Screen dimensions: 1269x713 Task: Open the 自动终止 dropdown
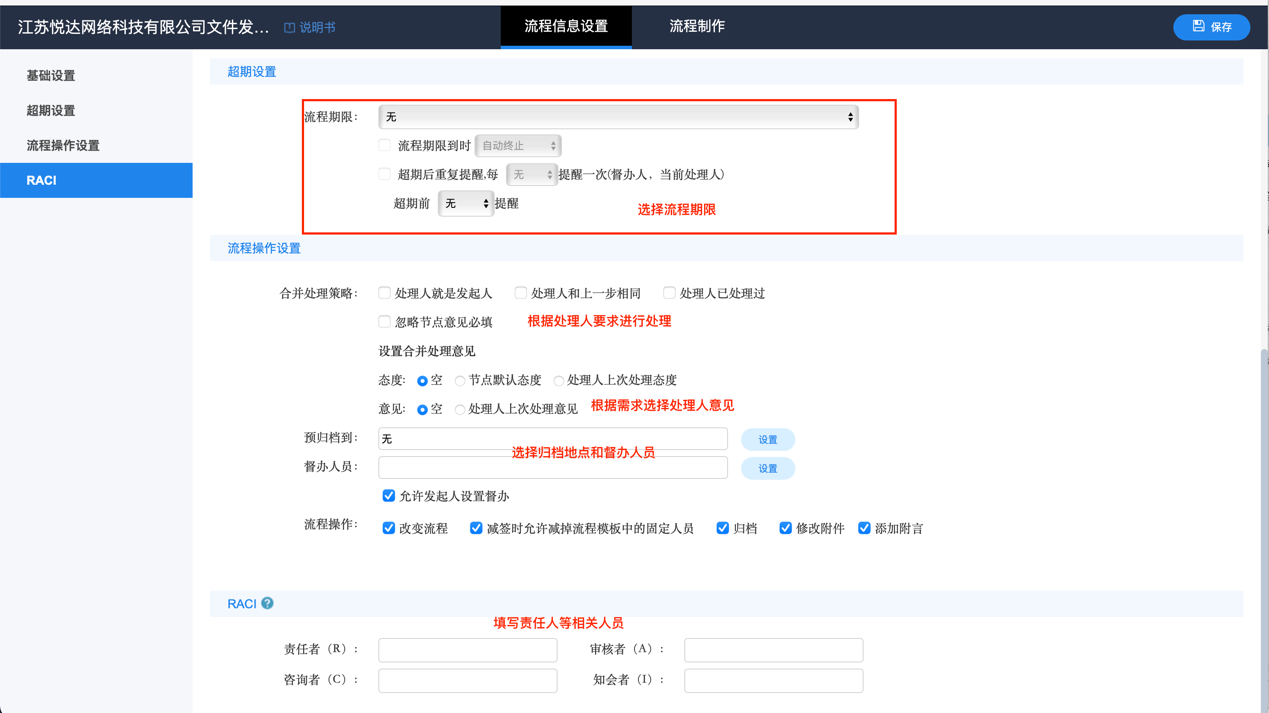(518, 144)
